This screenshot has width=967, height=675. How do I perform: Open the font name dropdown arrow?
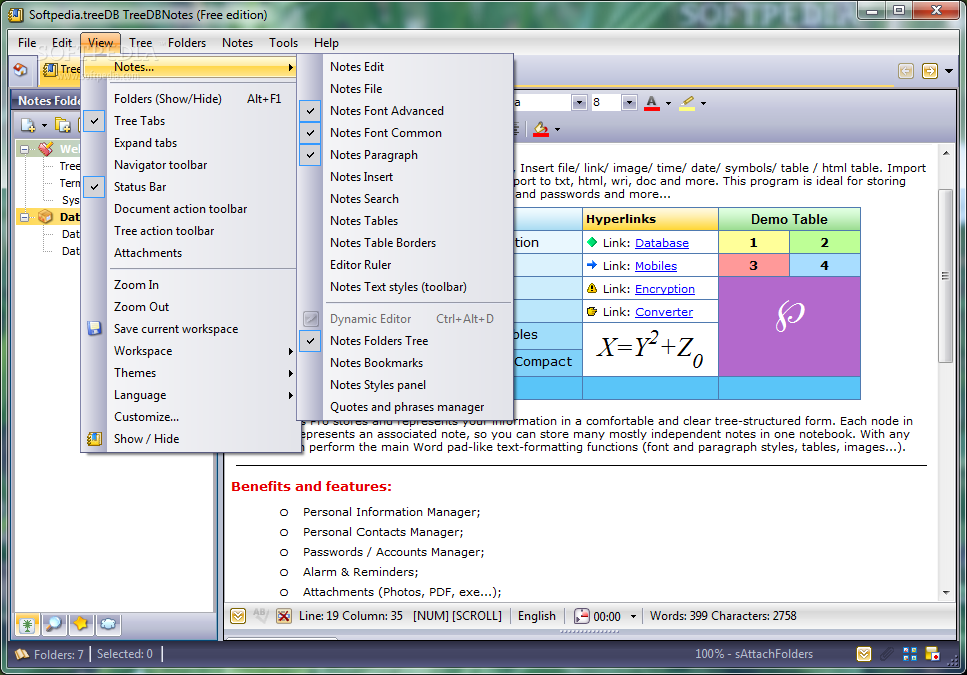[x=579, y=102]
